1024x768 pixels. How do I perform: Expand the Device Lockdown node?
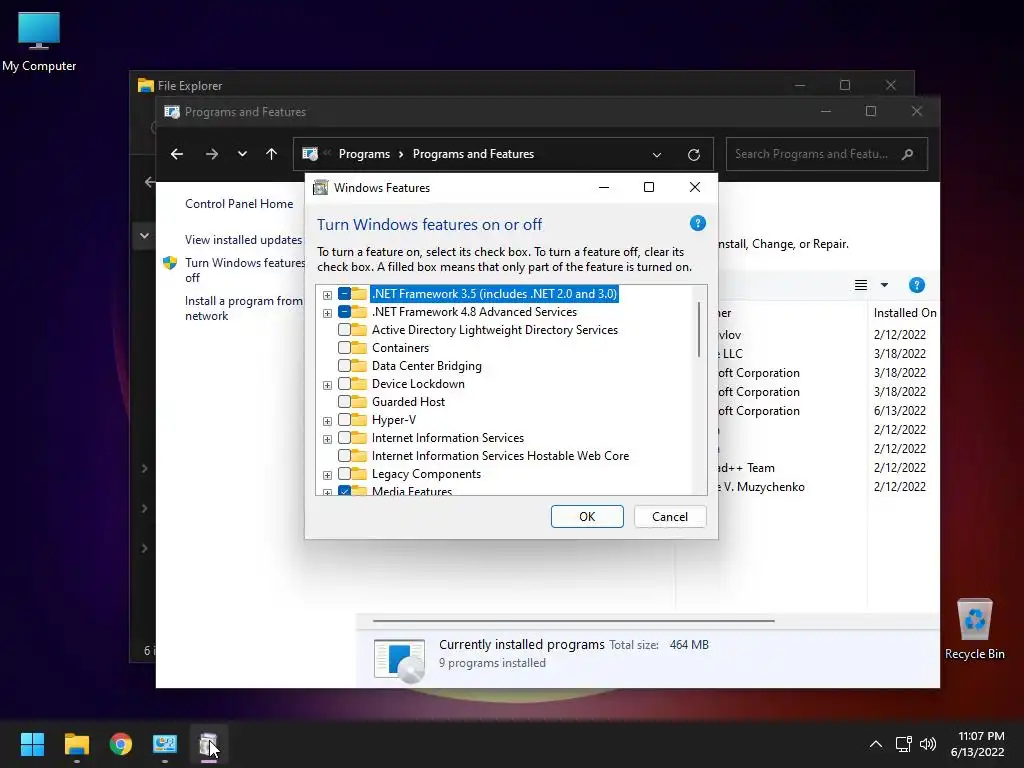327,385
